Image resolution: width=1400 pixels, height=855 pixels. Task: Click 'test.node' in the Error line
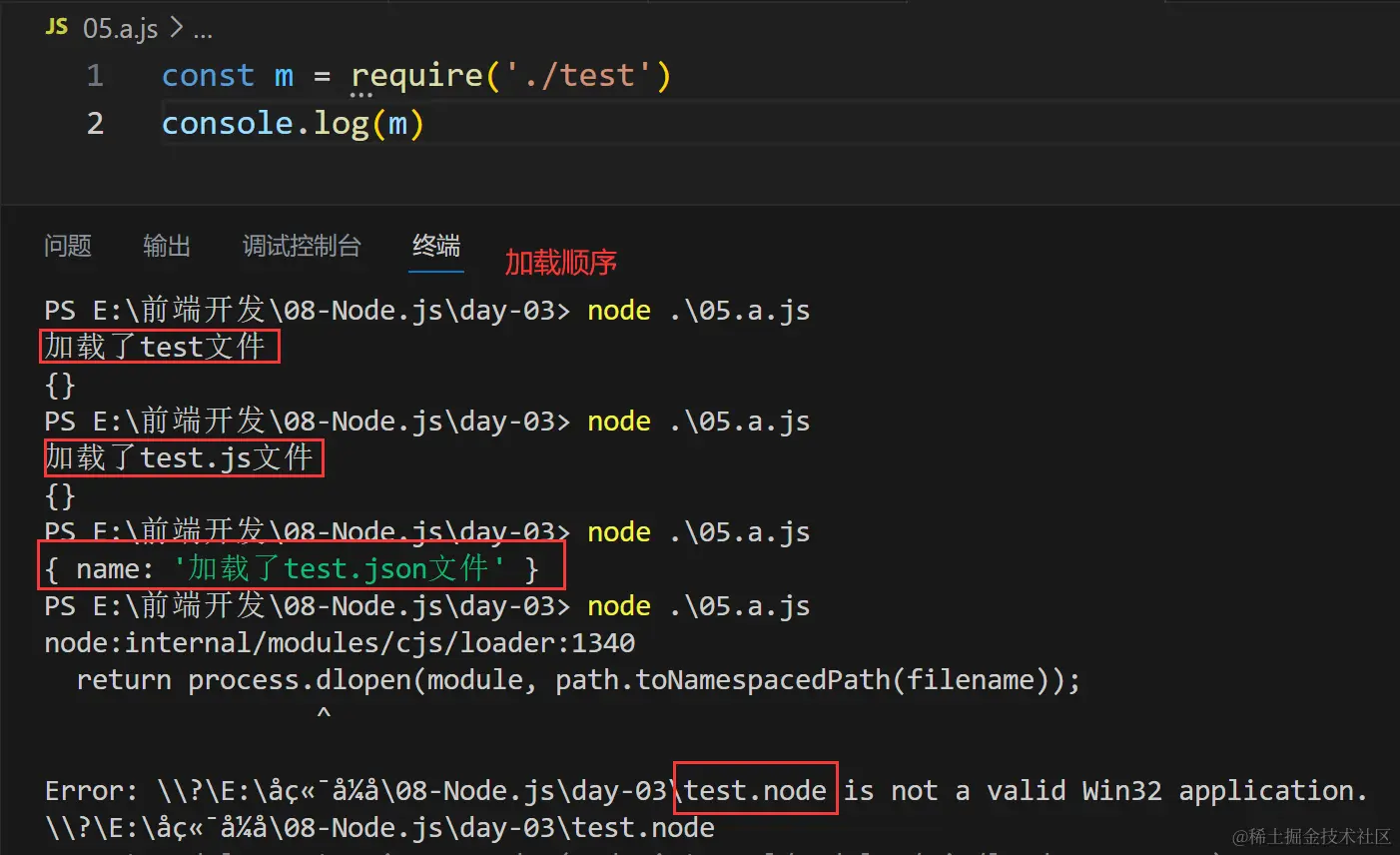755,791
